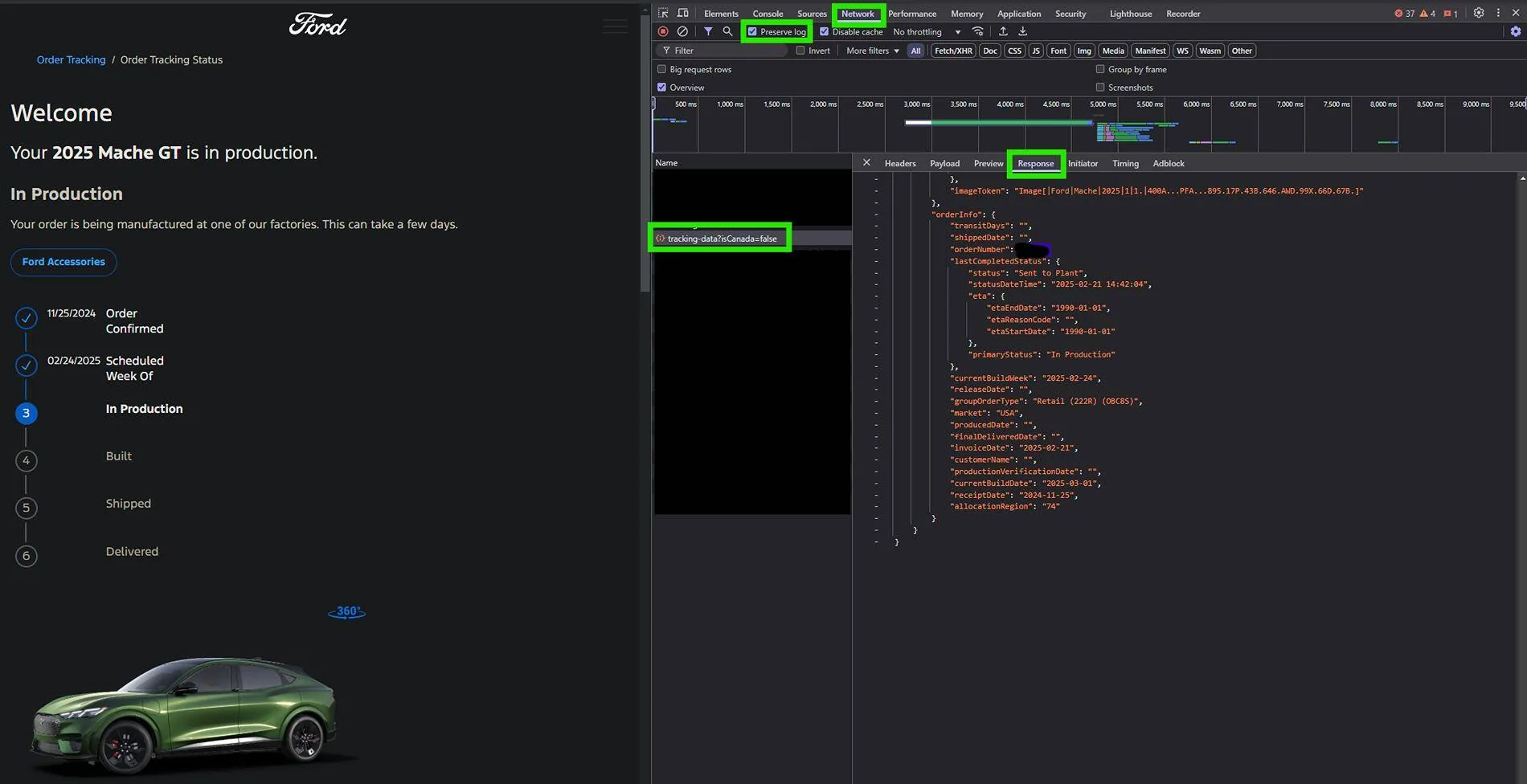Open the No throttling dropdown

(927, 32)
